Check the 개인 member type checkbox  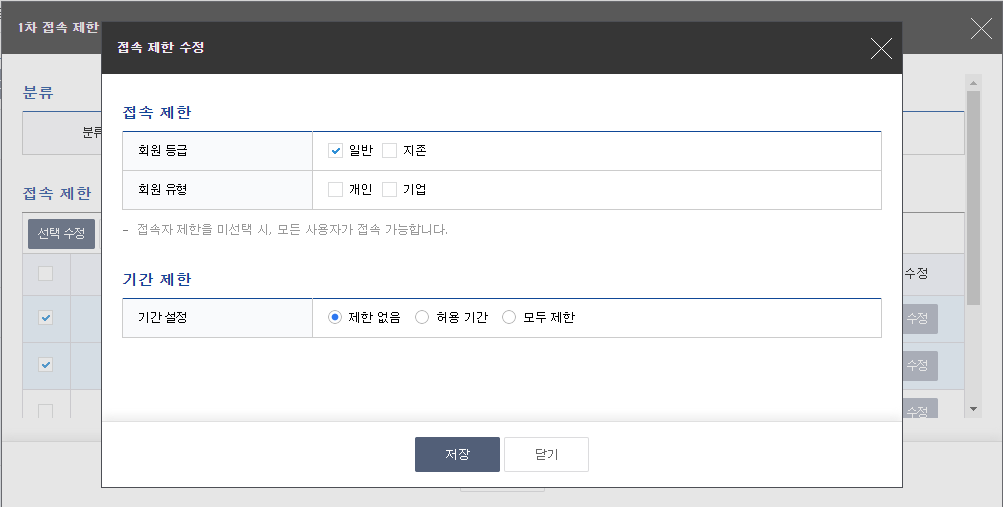[x=336, y=189]
